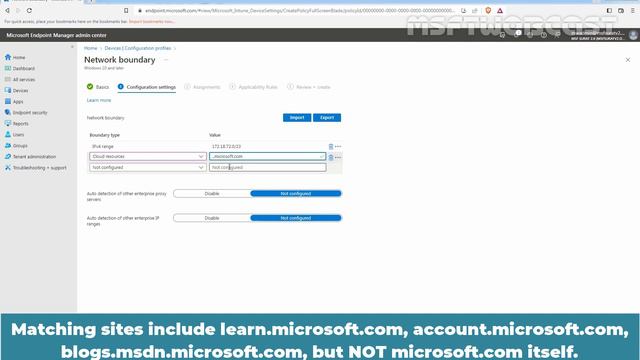This screenshot has height=360, width=640.
Task: Toggle the browser sidebar panel icon
Action: point(609,11)
